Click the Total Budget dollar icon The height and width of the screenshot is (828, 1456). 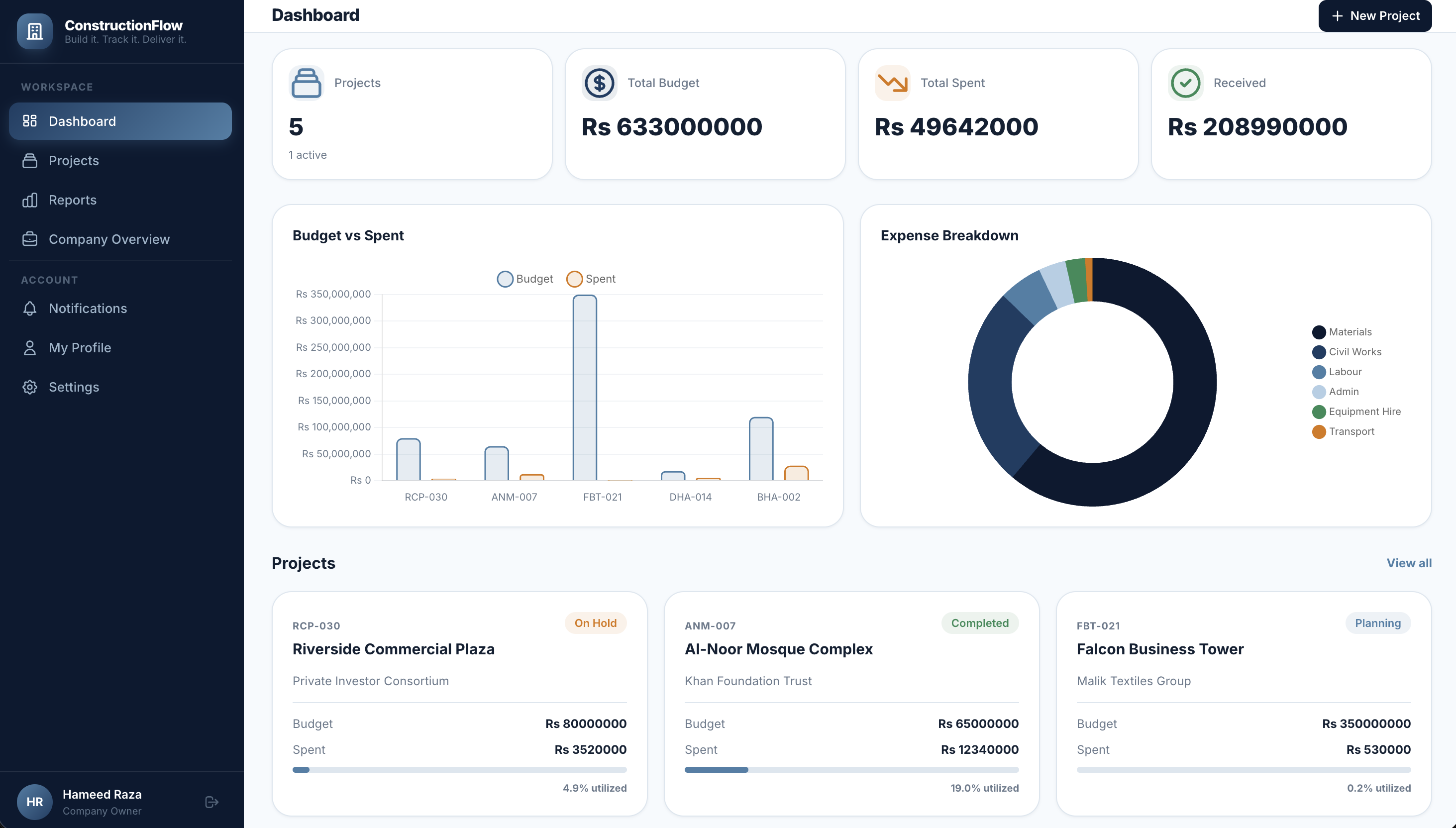coord(599,83)
